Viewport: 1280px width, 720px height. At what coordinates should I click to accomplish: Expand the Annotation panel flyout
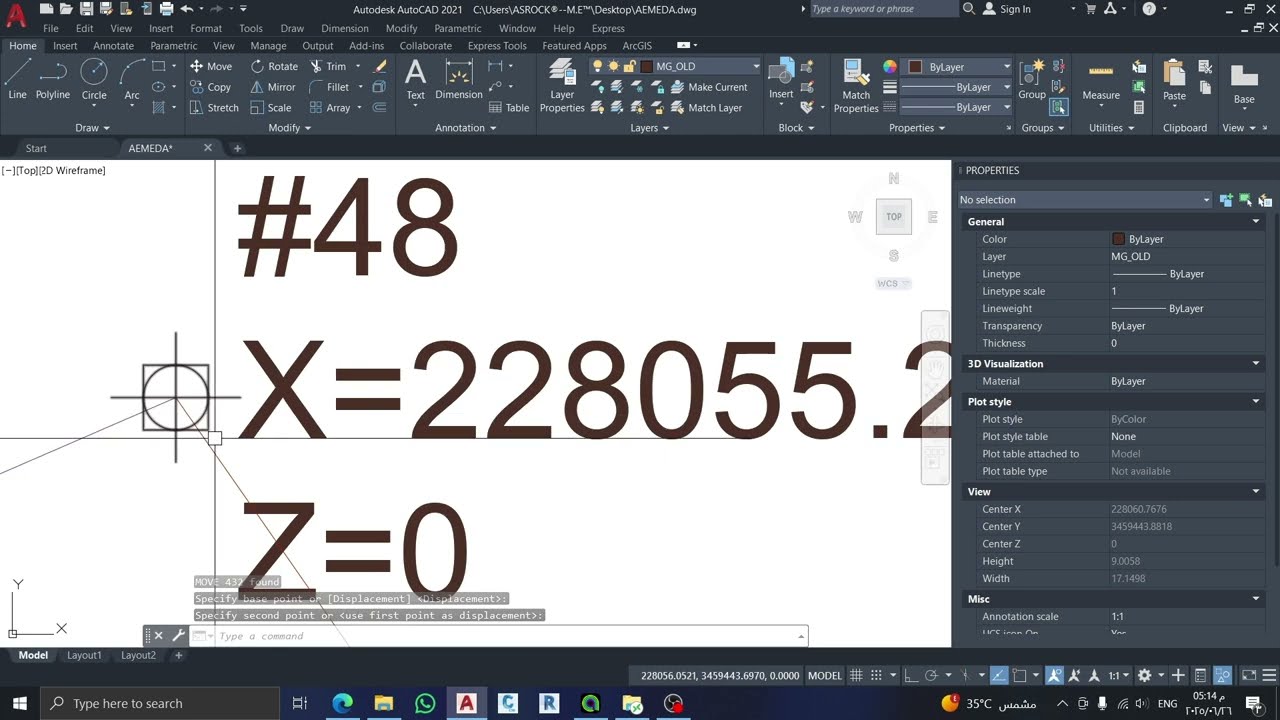(x=466, y=128)
